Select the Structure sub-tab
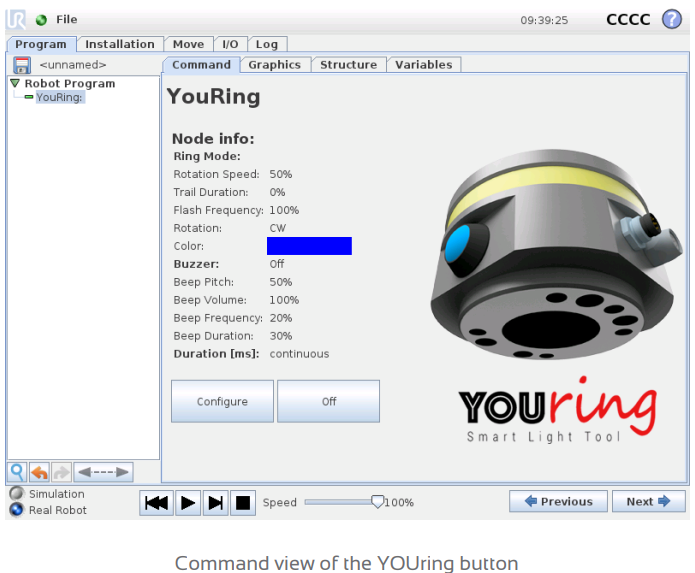Image resolution: width=695 pixels, height=573 pixels. [x=348, y=65]
